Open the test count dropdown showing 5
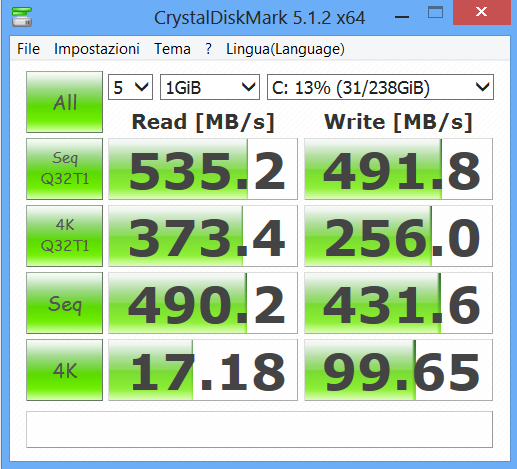Image resolution: width=517 pixels, height=469 pixels. (x=130, y=87)
